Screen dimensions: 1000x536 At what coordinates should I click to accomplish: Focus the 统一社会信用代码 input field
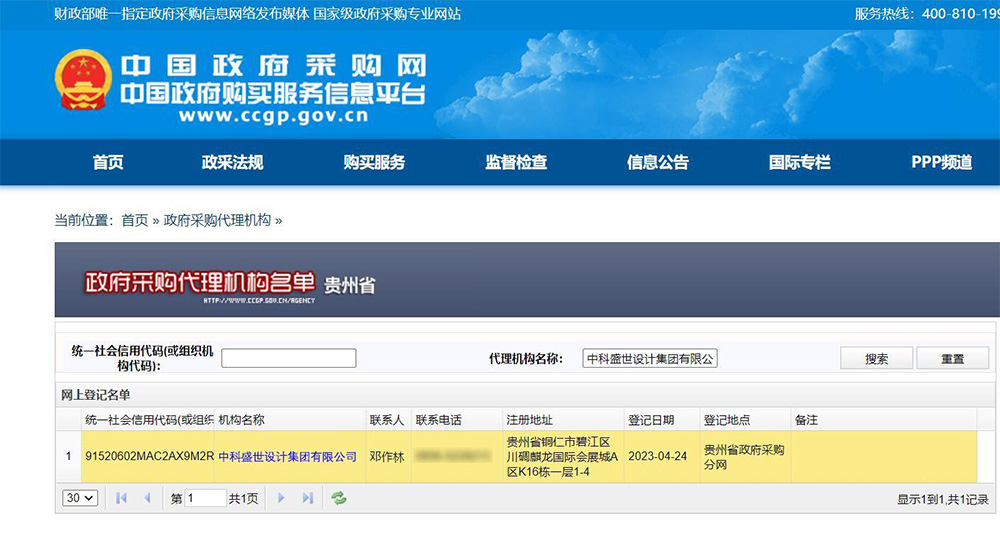[289, 358]
